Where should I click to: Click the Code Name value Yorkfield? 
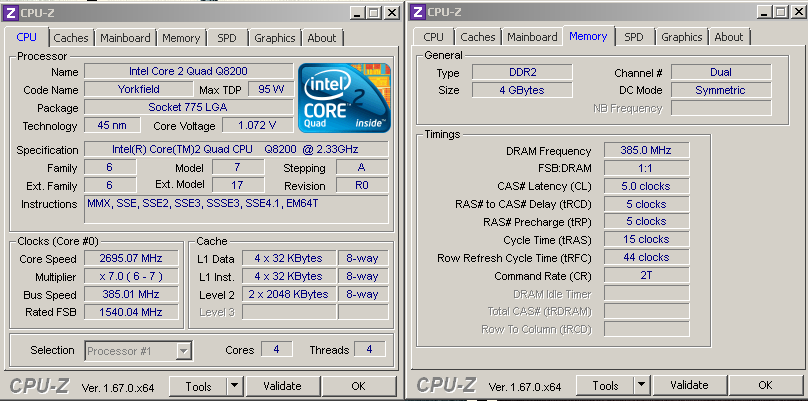coord(139,89)
